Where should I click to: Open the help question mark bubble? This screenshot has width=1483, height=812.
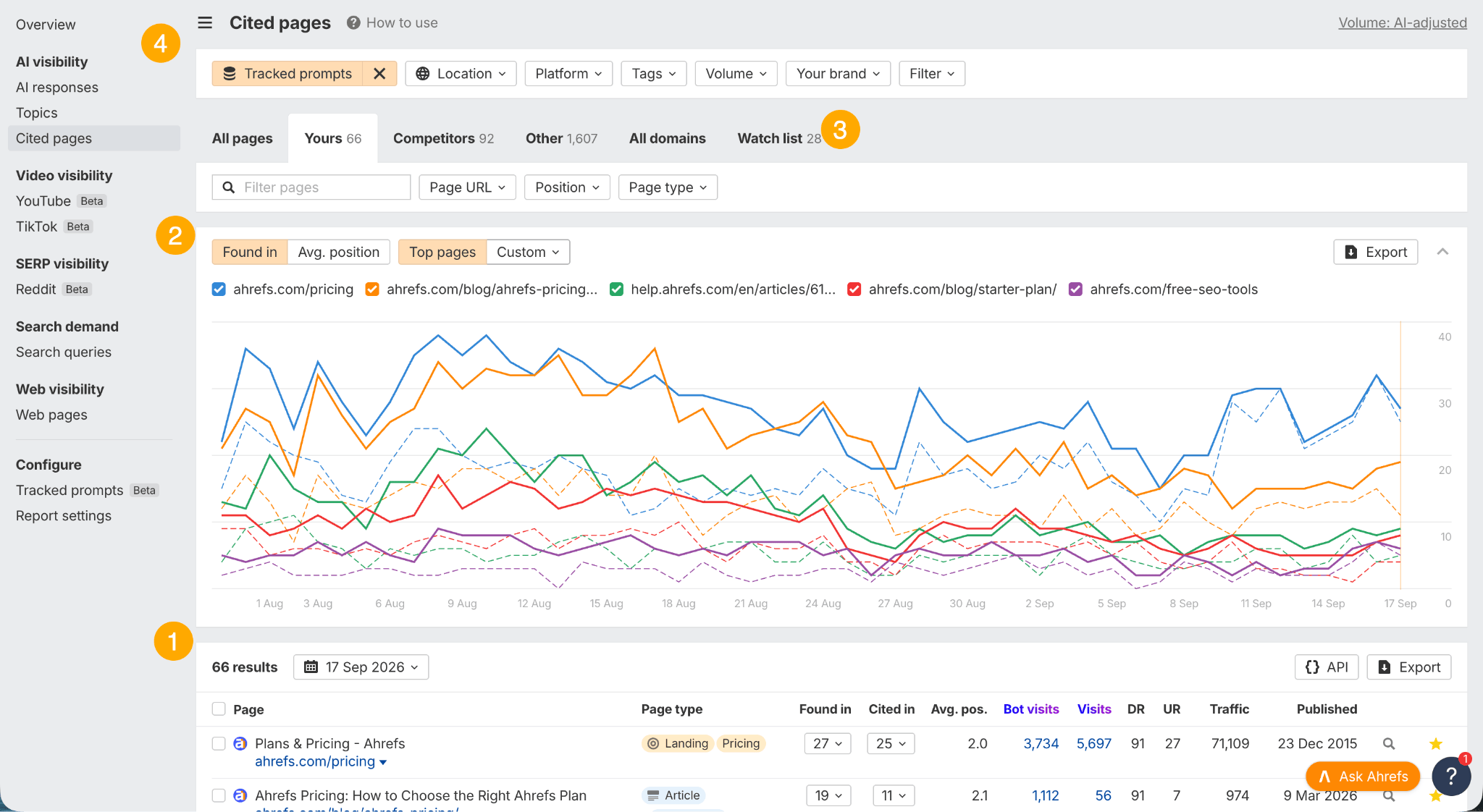(x=1451, y=776)
